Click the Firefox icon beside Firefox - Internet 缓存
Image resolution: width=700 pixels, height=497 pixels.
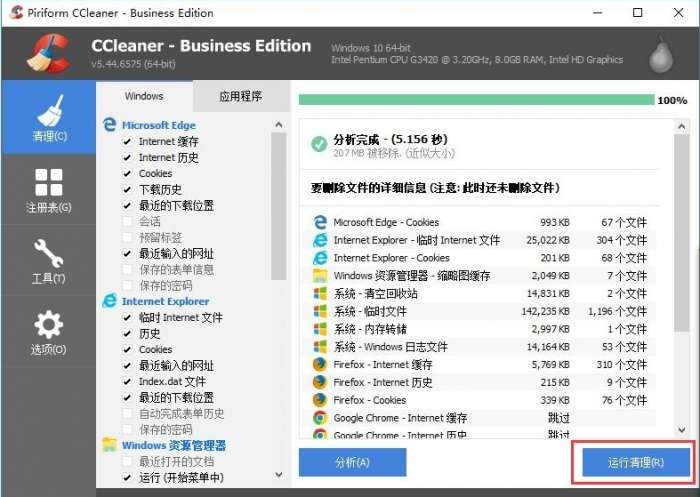click(320, 364)
